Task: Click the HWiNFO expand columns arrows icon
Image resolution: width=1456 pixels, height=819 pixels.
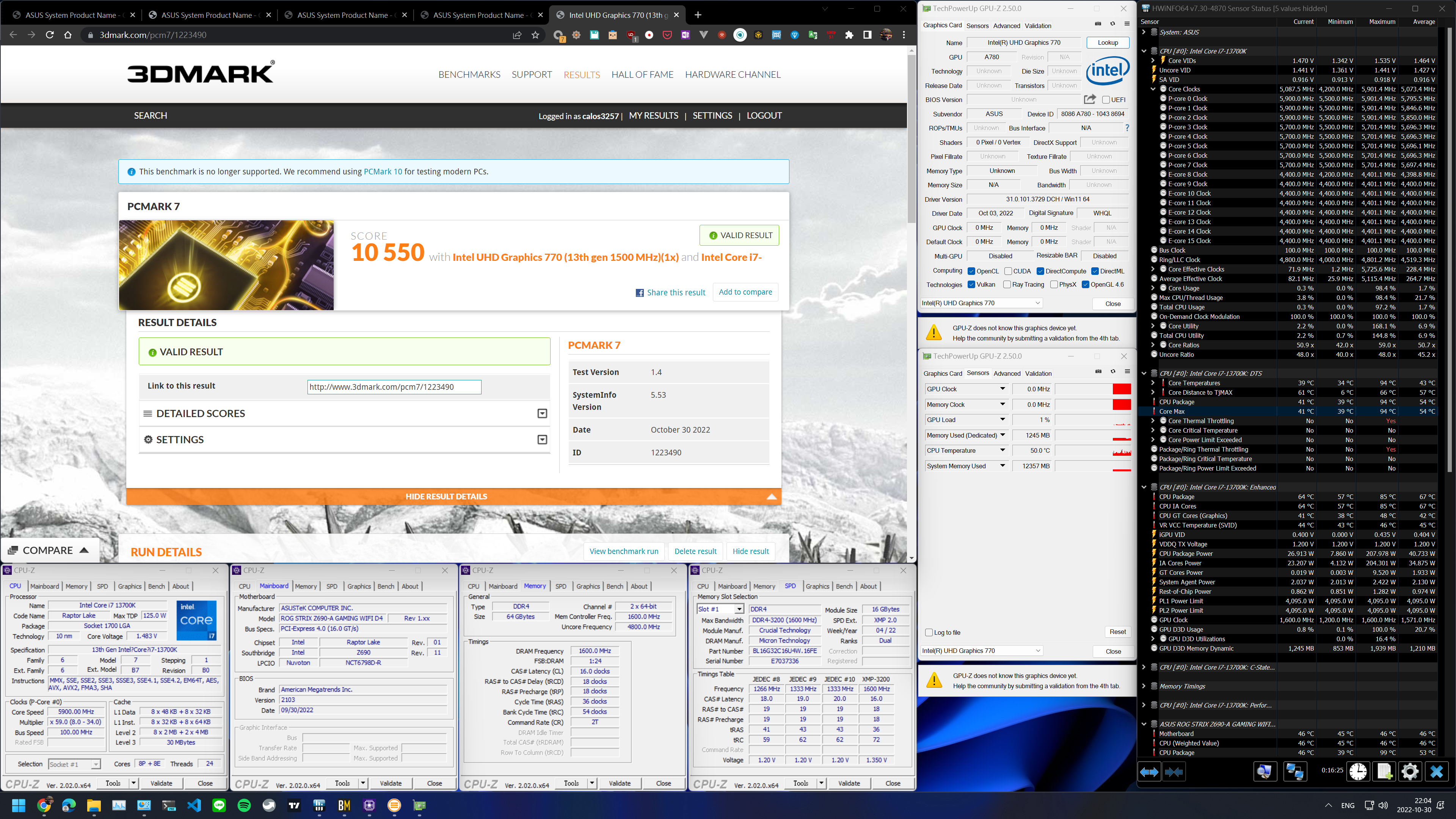Action: (x=1149, y=772)
